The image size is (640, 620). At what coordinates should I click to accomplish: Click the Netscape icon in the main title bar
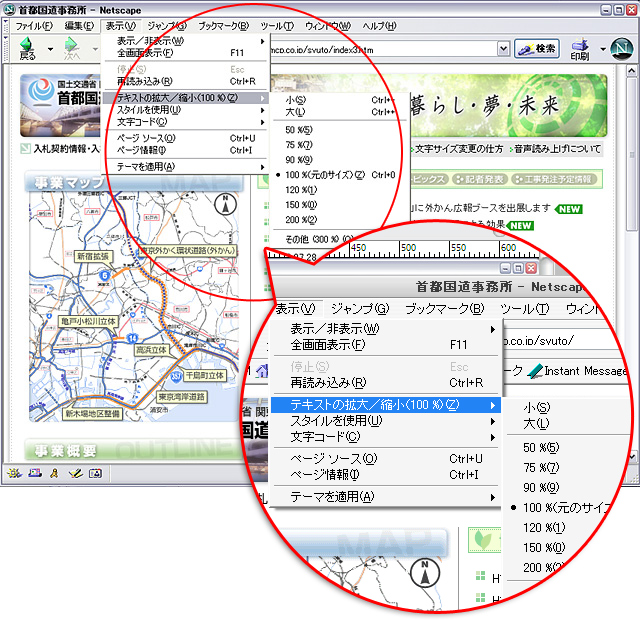tap(9, 10)
